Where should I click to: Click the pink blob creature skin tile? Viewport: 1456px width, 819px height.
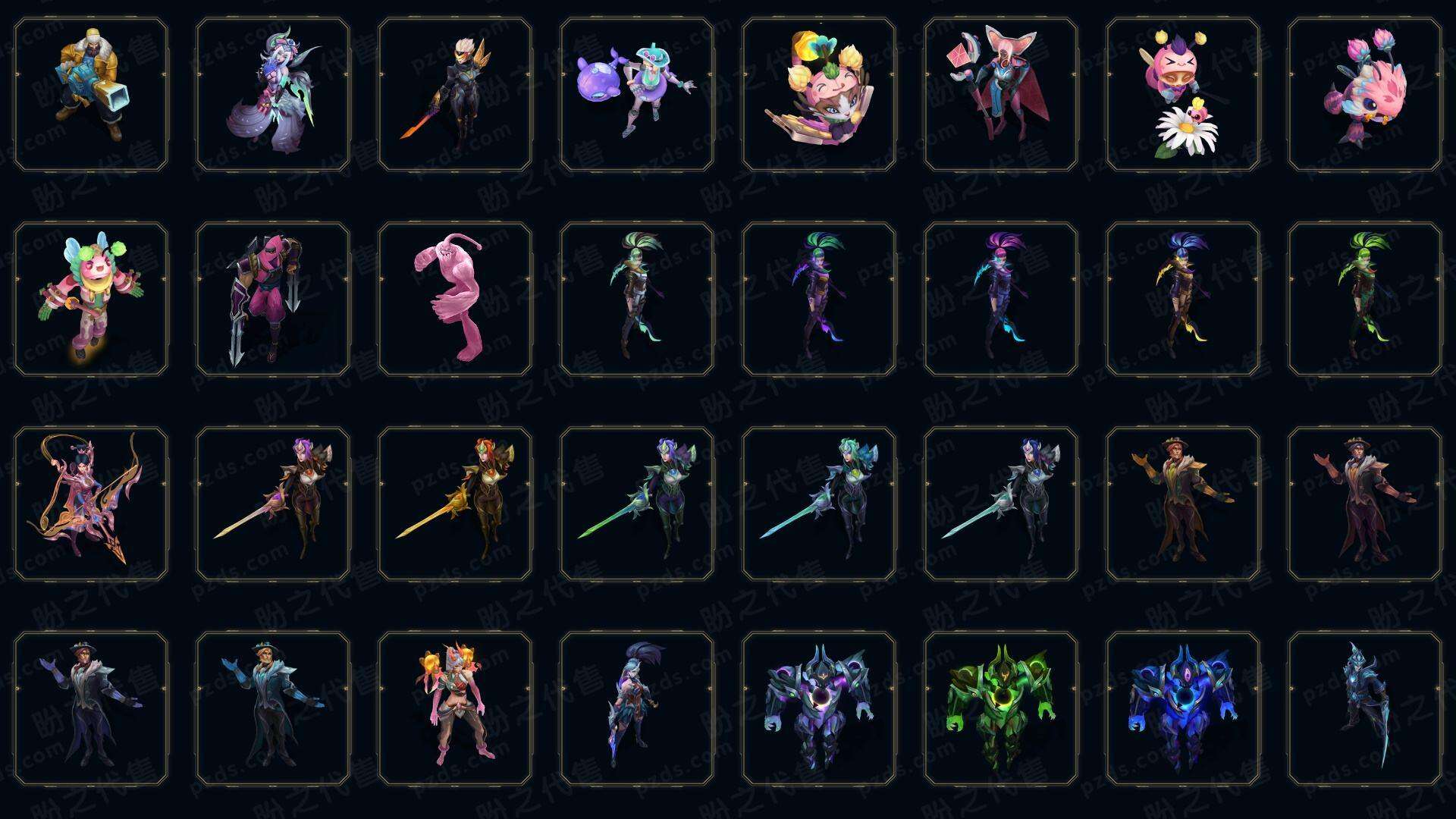click(x=455, y=299)
